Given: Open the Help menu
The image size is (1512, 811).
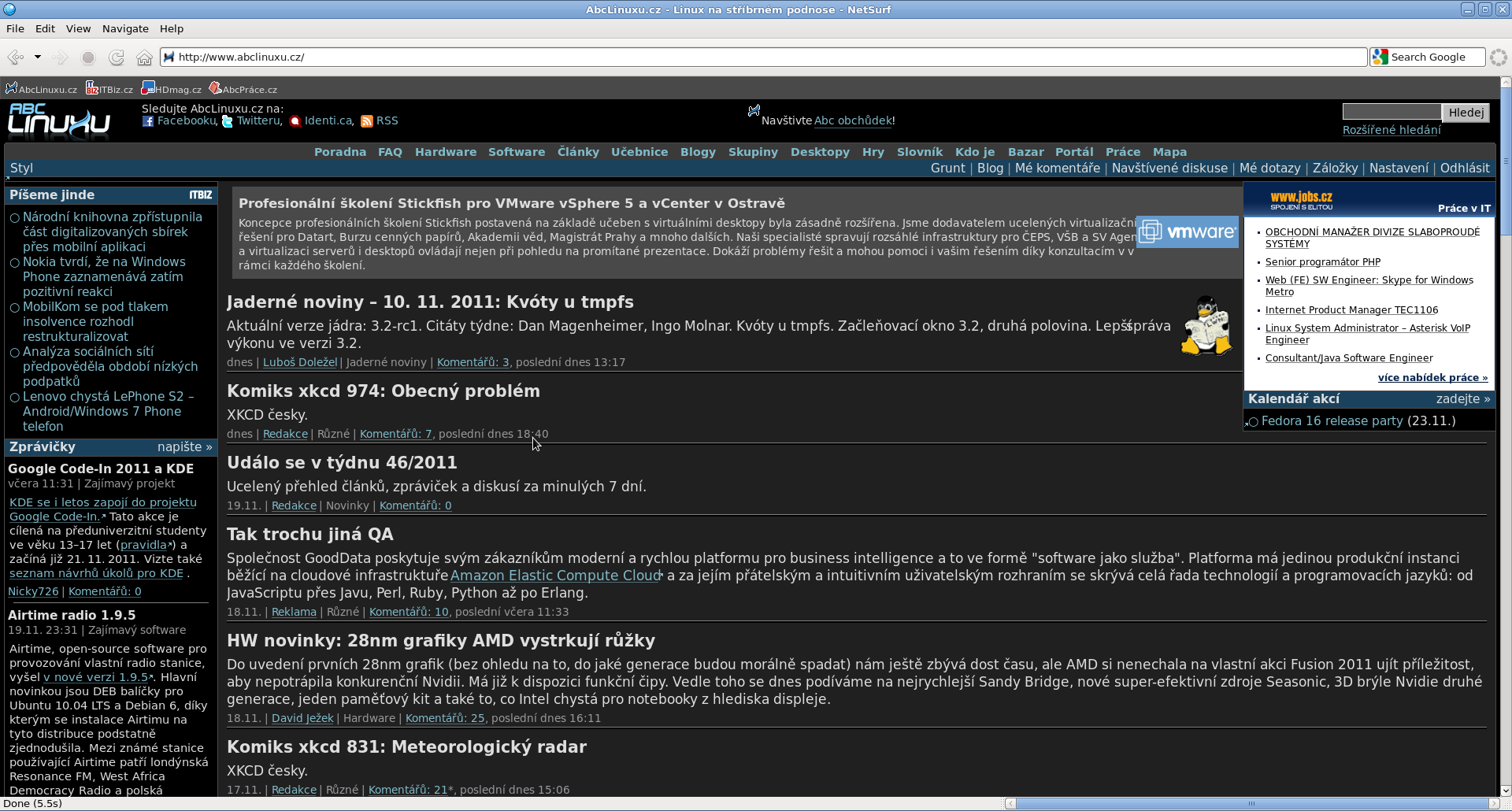Looking at the screenshot, I should (172, 28).
